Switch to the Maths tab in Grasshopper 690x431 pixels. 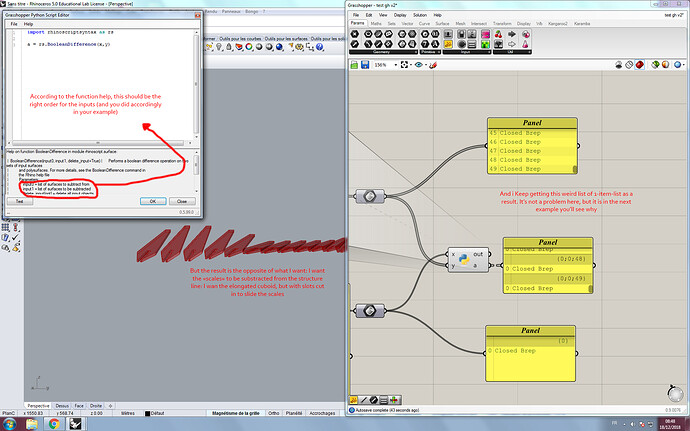pos(376,23)
